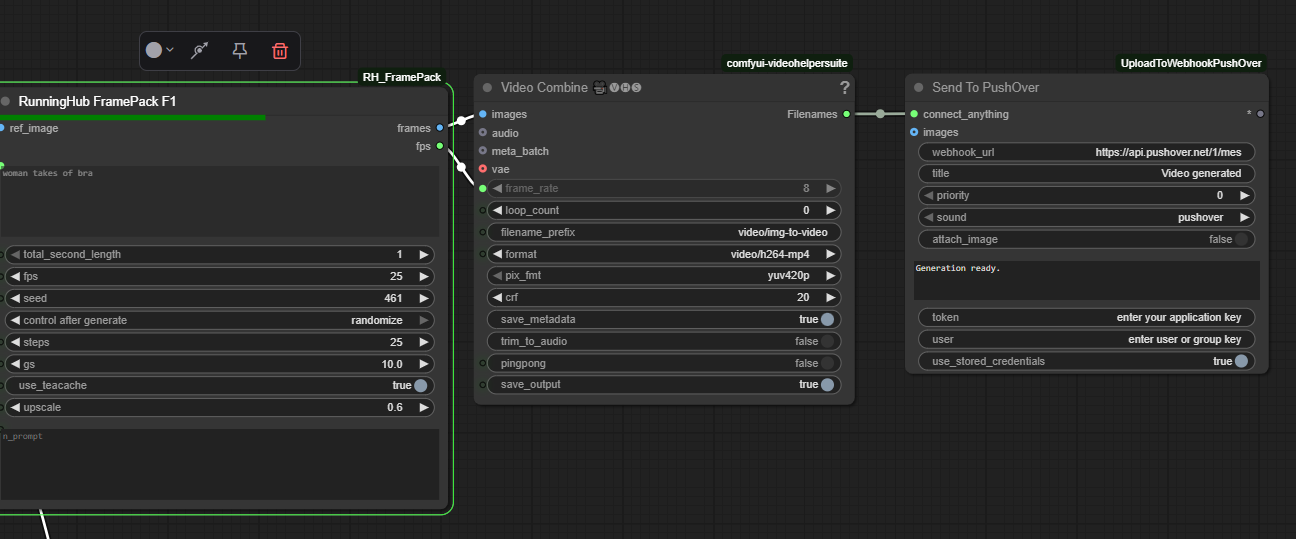Image resolution: width=1296 pixels, height=539 pixels.
Task: Click token application key field
Action: pyautogui.click(x=1086, y=317)
